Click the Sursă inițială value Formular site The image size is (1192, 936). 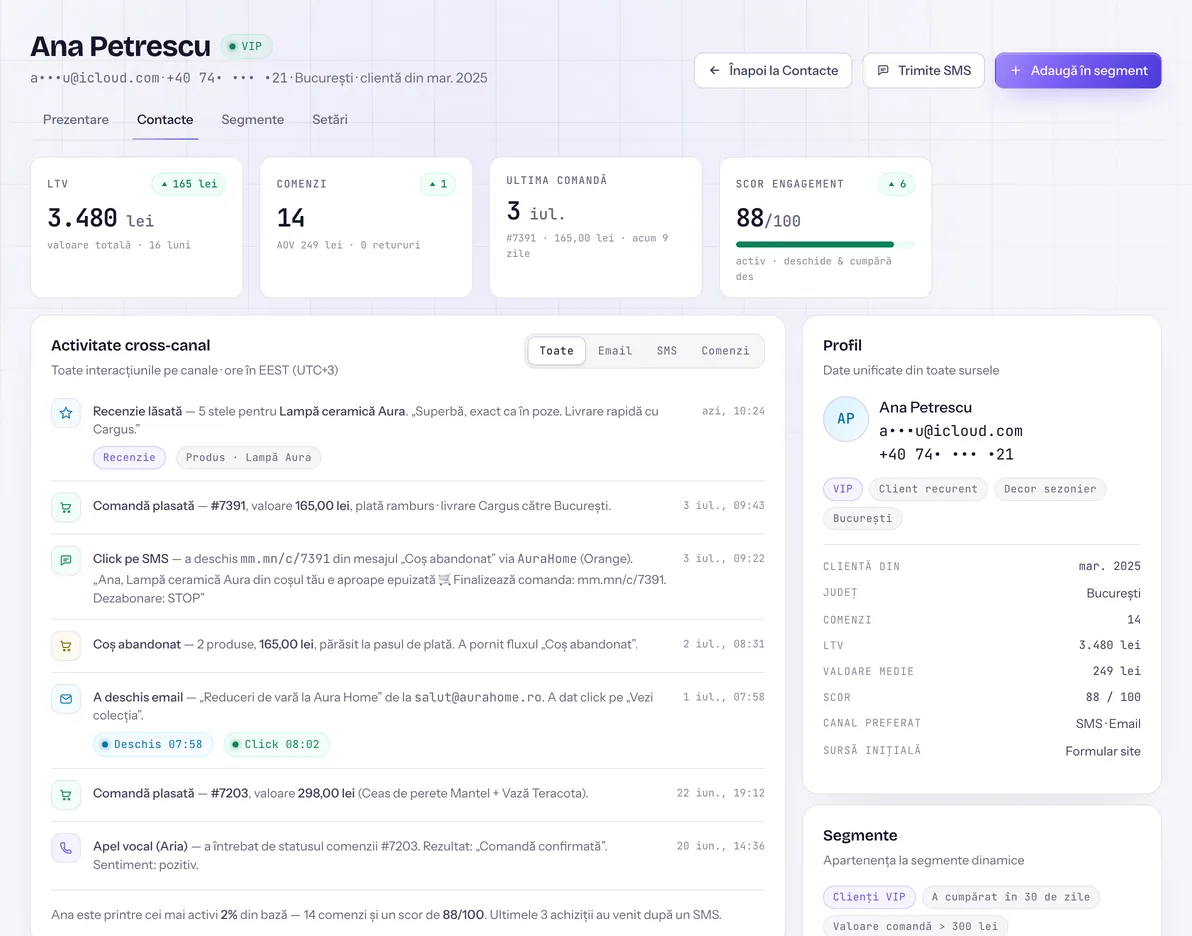tap(1102, 751)
